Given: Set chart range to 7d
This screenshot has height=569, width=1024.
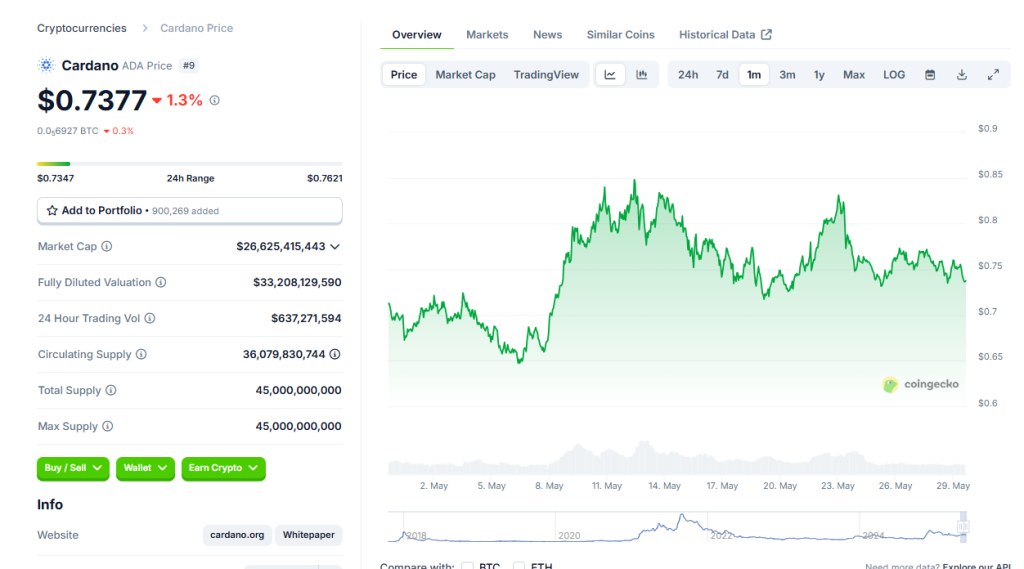Looking at the screenshot, I should pos(722,74).
